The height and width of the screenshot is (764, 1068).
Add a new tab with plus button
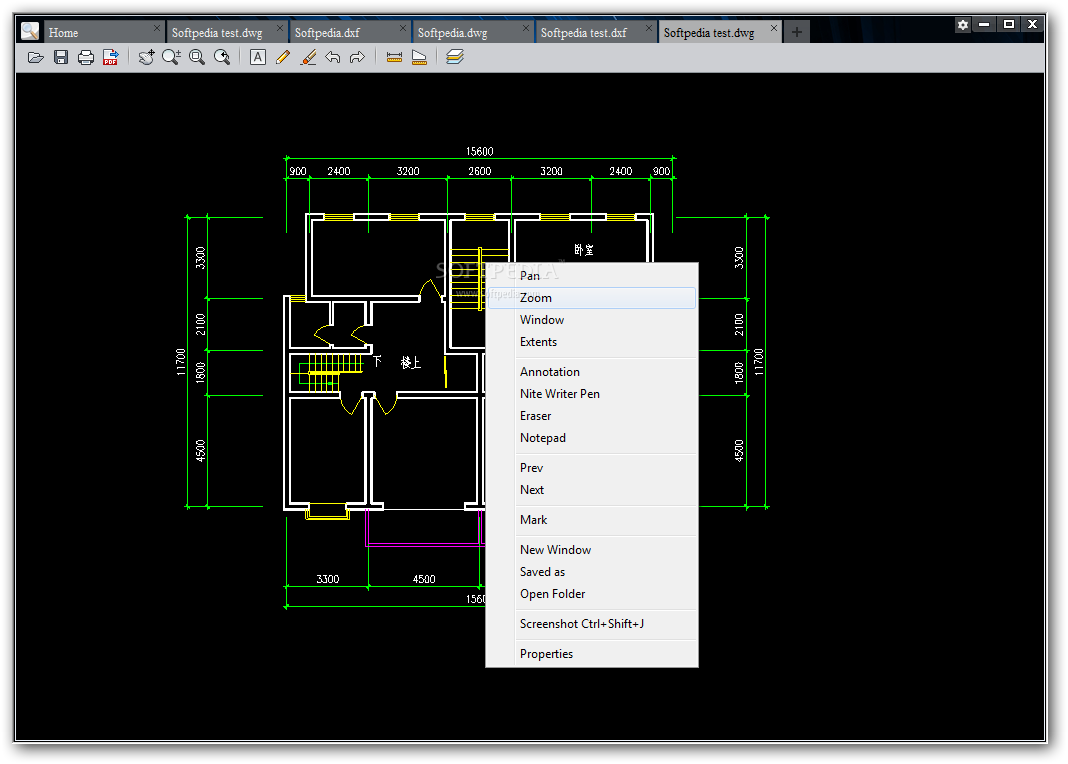click(x=797, y=32)
